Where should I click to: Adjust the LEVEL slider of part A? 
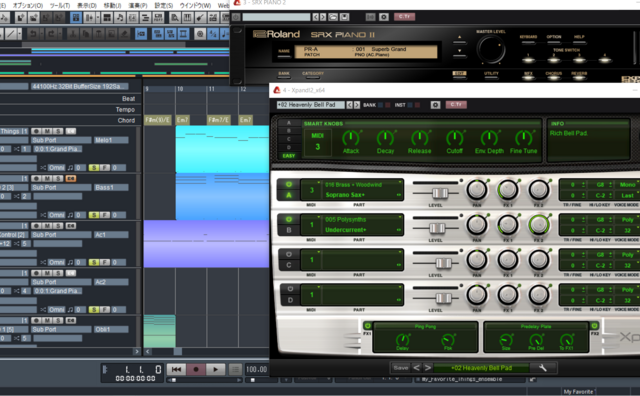point(440,193)
